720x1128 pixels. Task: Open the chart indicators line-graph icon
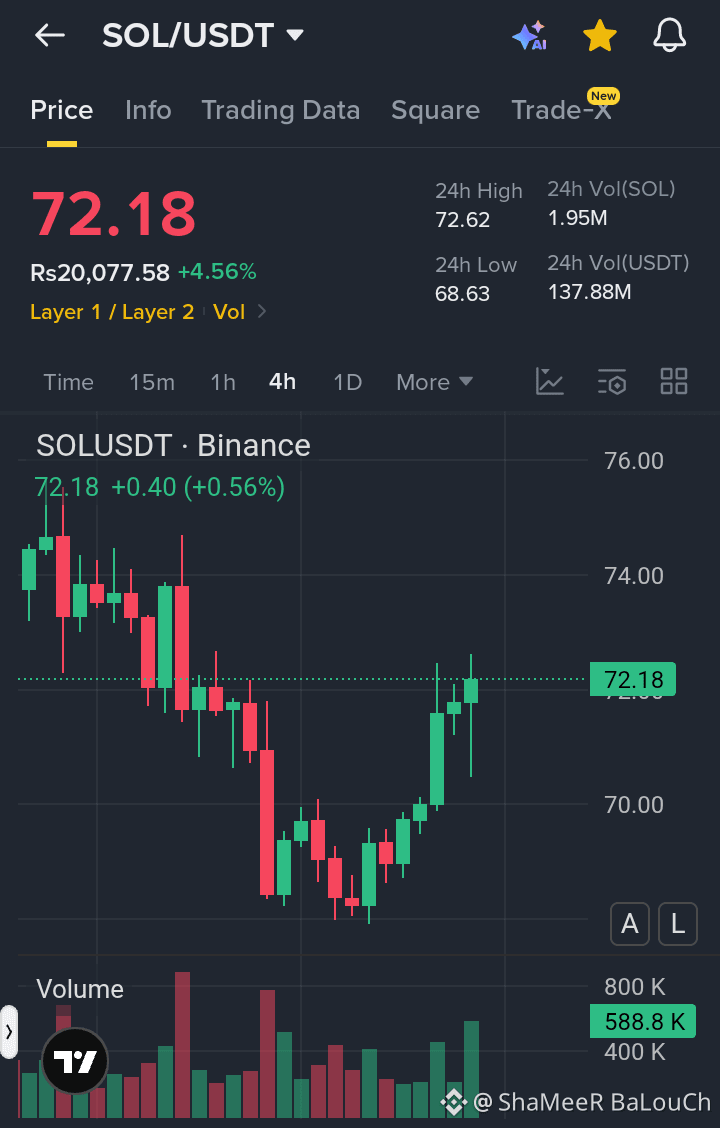550,381
